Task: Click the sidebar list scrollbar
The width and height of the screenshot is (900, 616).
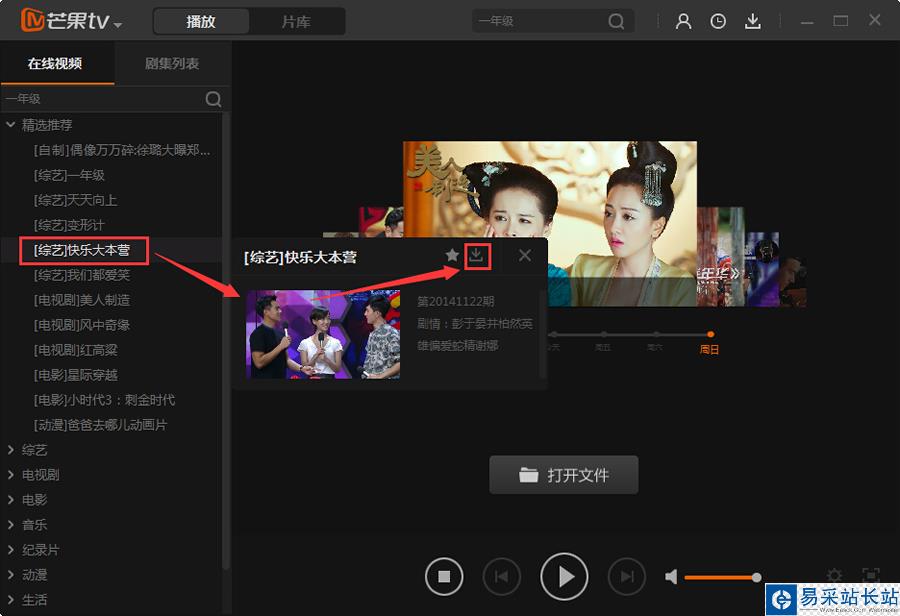Action: pos(226,341)
